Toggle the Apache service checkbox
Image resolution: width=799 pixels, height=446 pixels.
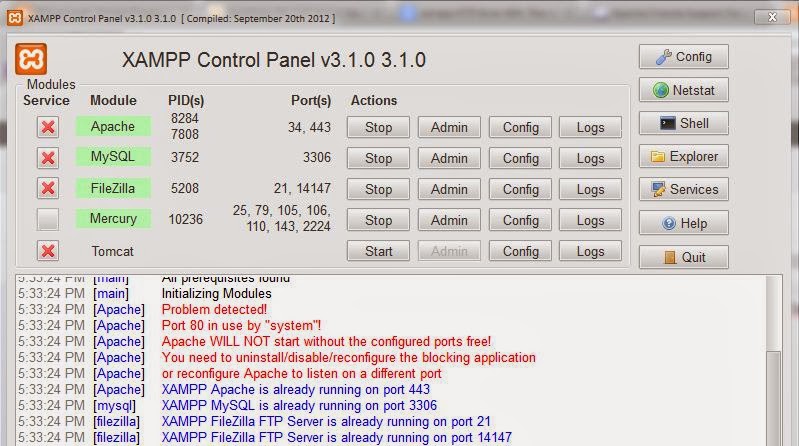click(48, 127)
